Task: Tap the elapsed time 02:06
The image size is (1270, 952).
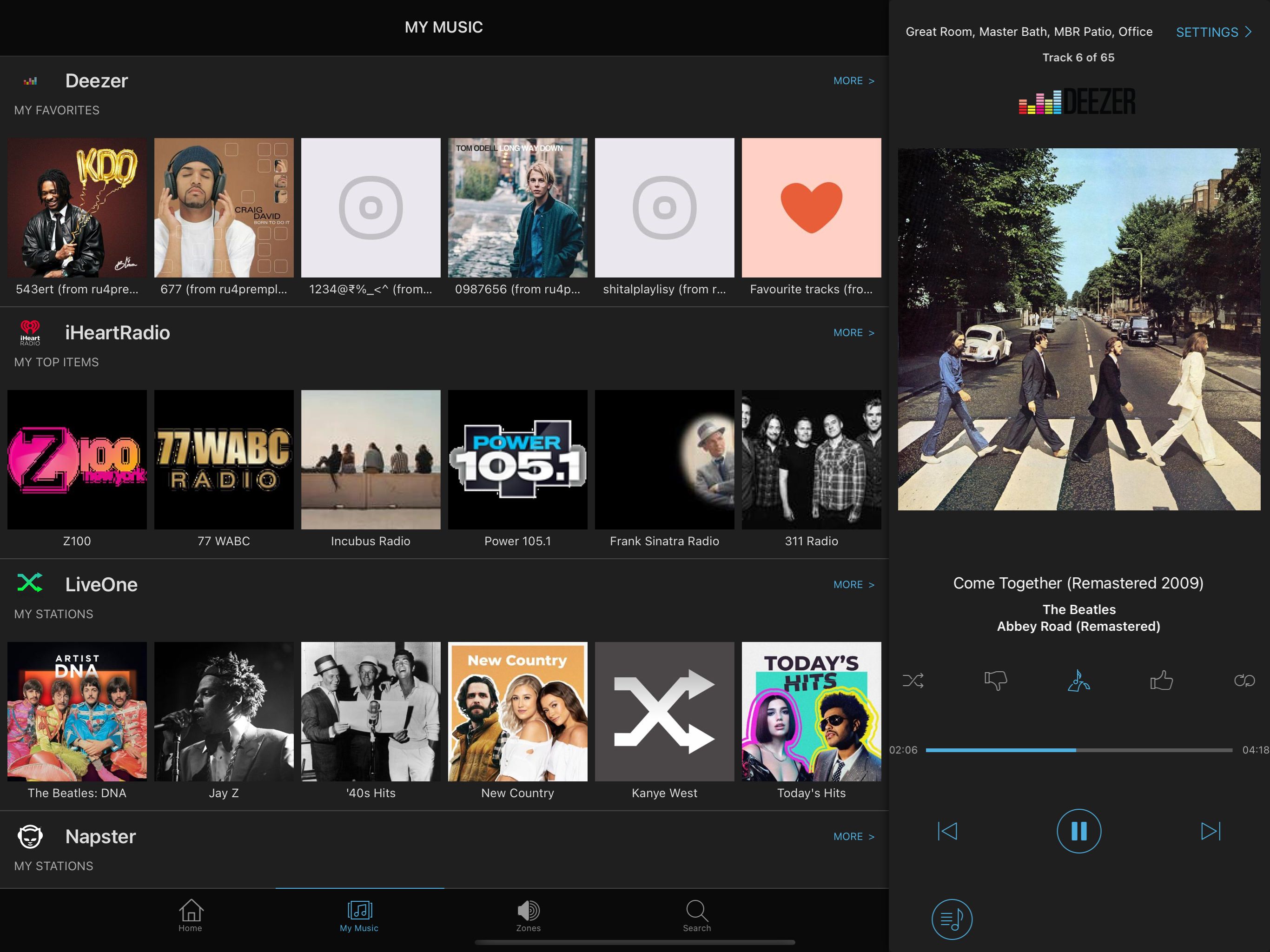Action: click(904, 750)
